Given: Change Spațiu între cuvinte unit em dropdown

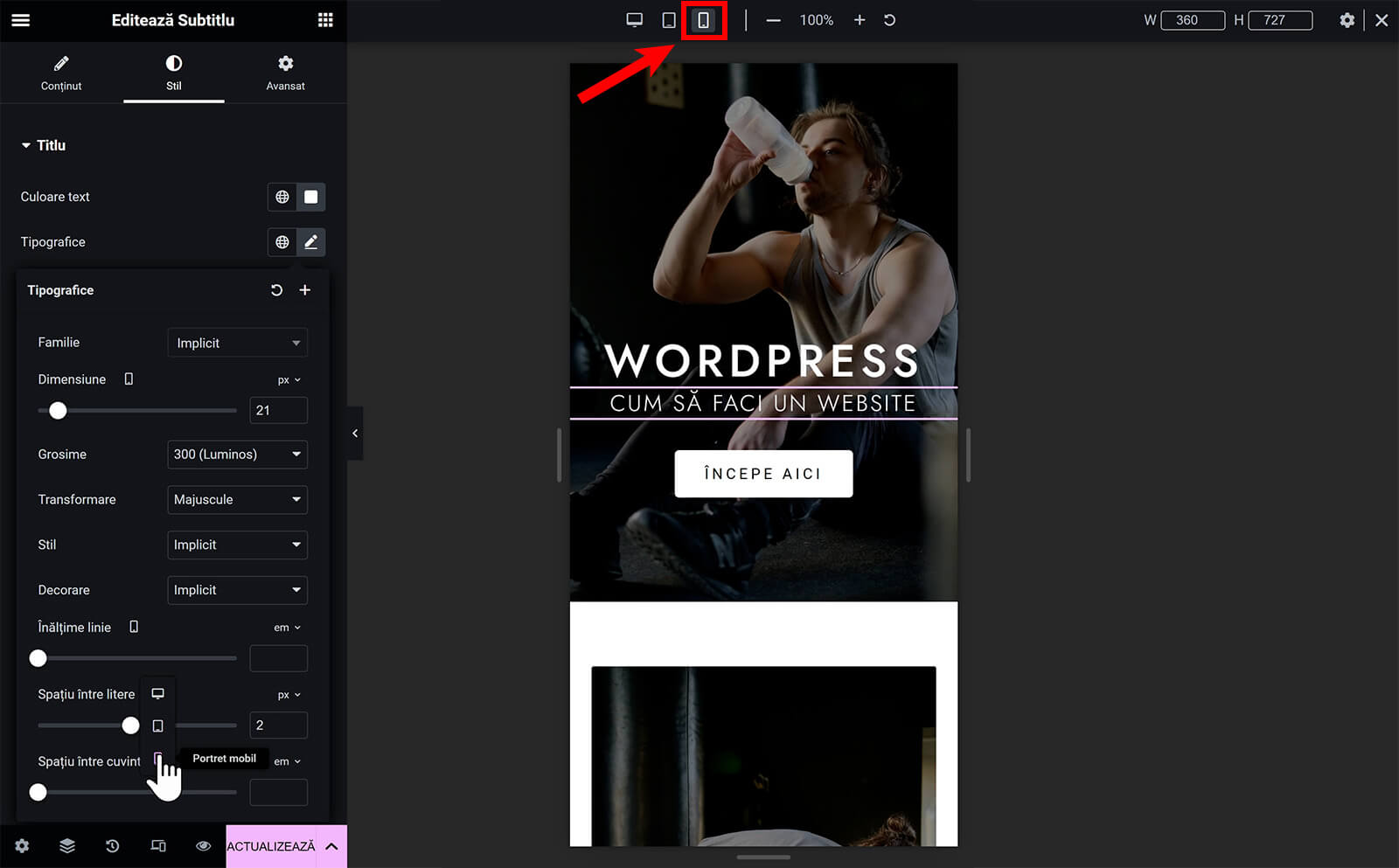Looking at the screenshot, I should (287, 761).
